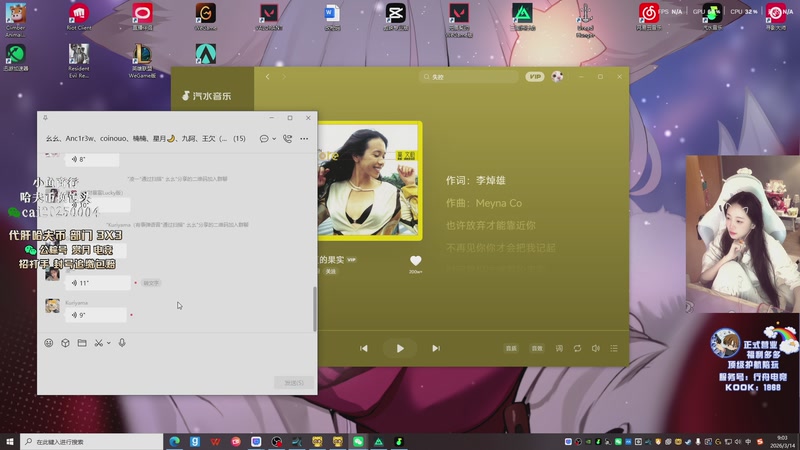Open the Riot Client desktop shortcut
This screenshot has height=450, width=800.
79,17
